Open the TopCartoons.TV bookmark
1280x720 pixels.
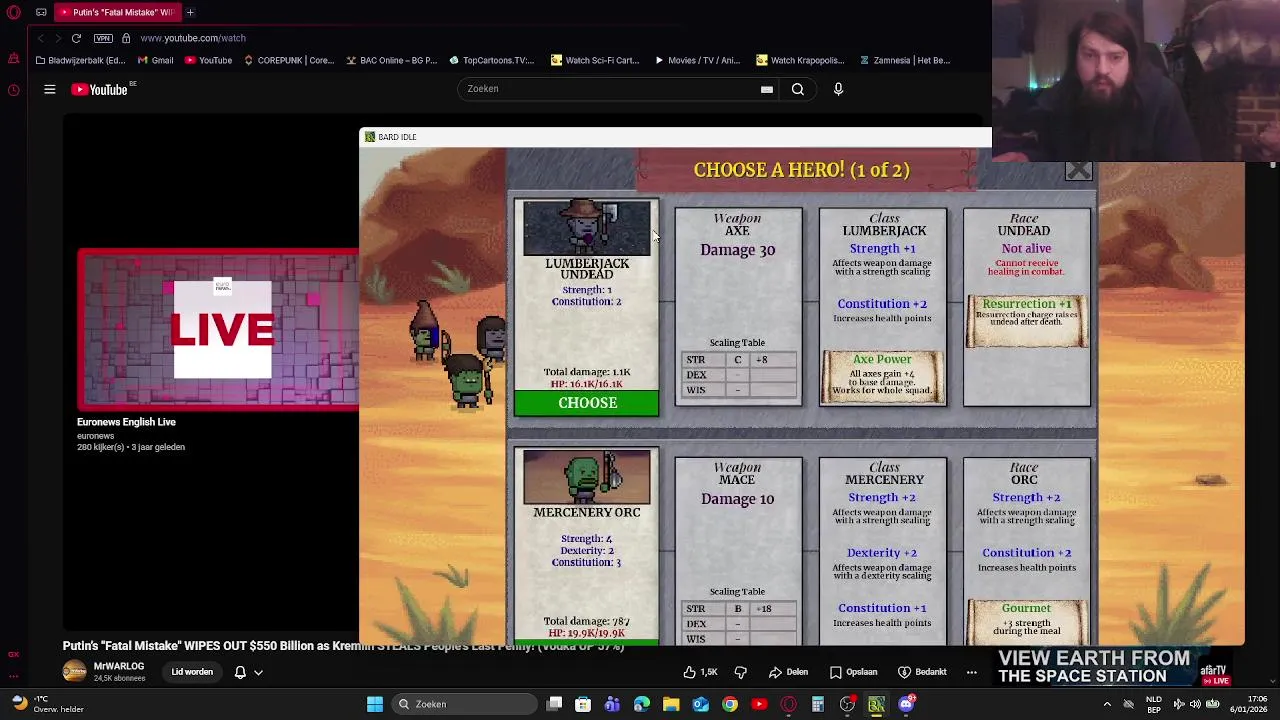point(491,60)
